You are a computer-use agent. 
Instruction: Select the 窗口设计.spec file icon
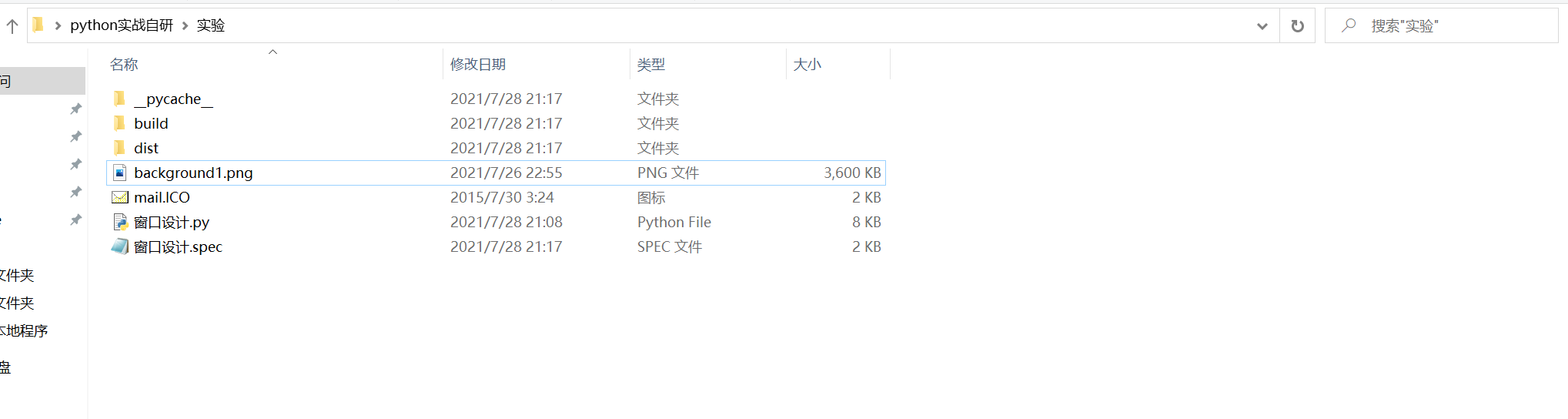tap(120, 246)
